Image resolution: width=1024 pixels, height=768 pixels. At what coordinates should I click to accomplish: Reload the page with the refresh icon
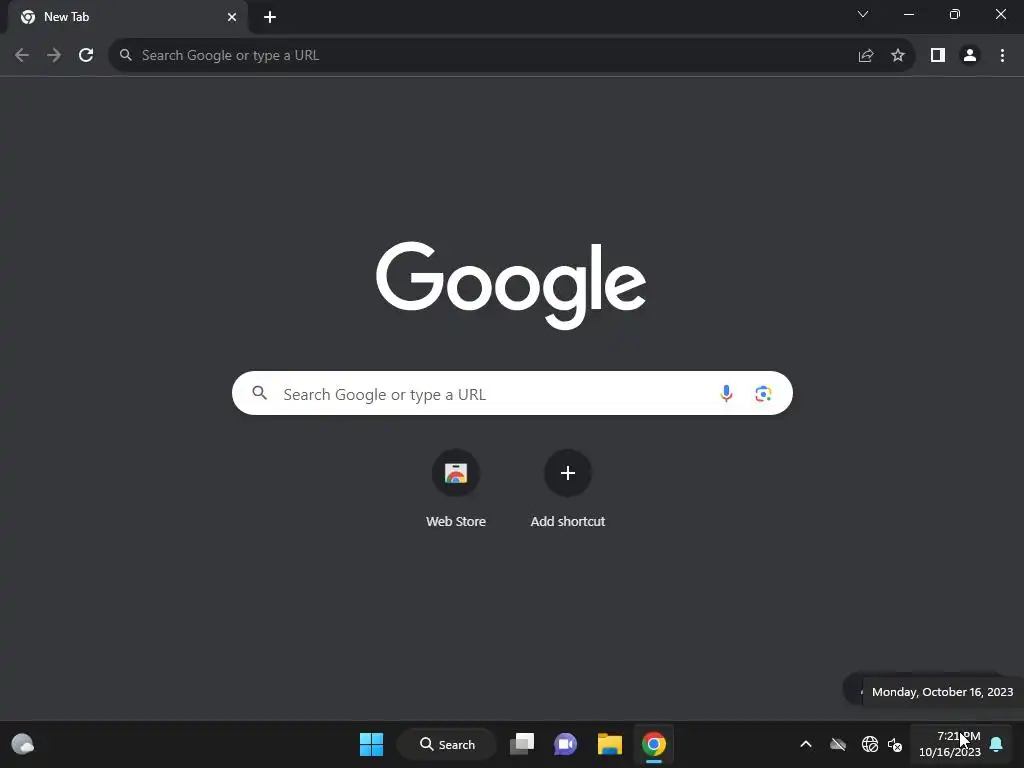click(86, 56)
